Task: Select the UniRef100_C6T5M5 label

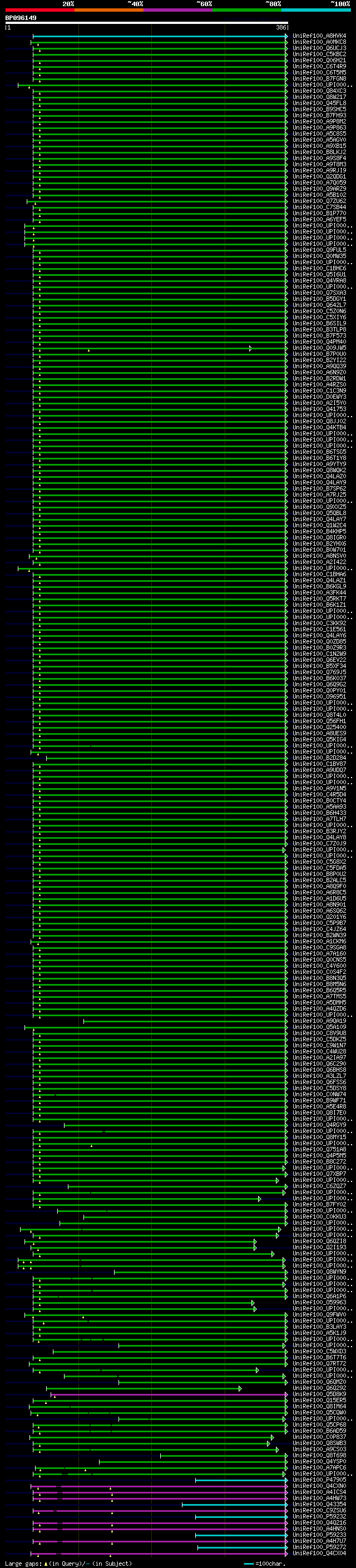Action: pyautogui.click(x=319, y=72)
